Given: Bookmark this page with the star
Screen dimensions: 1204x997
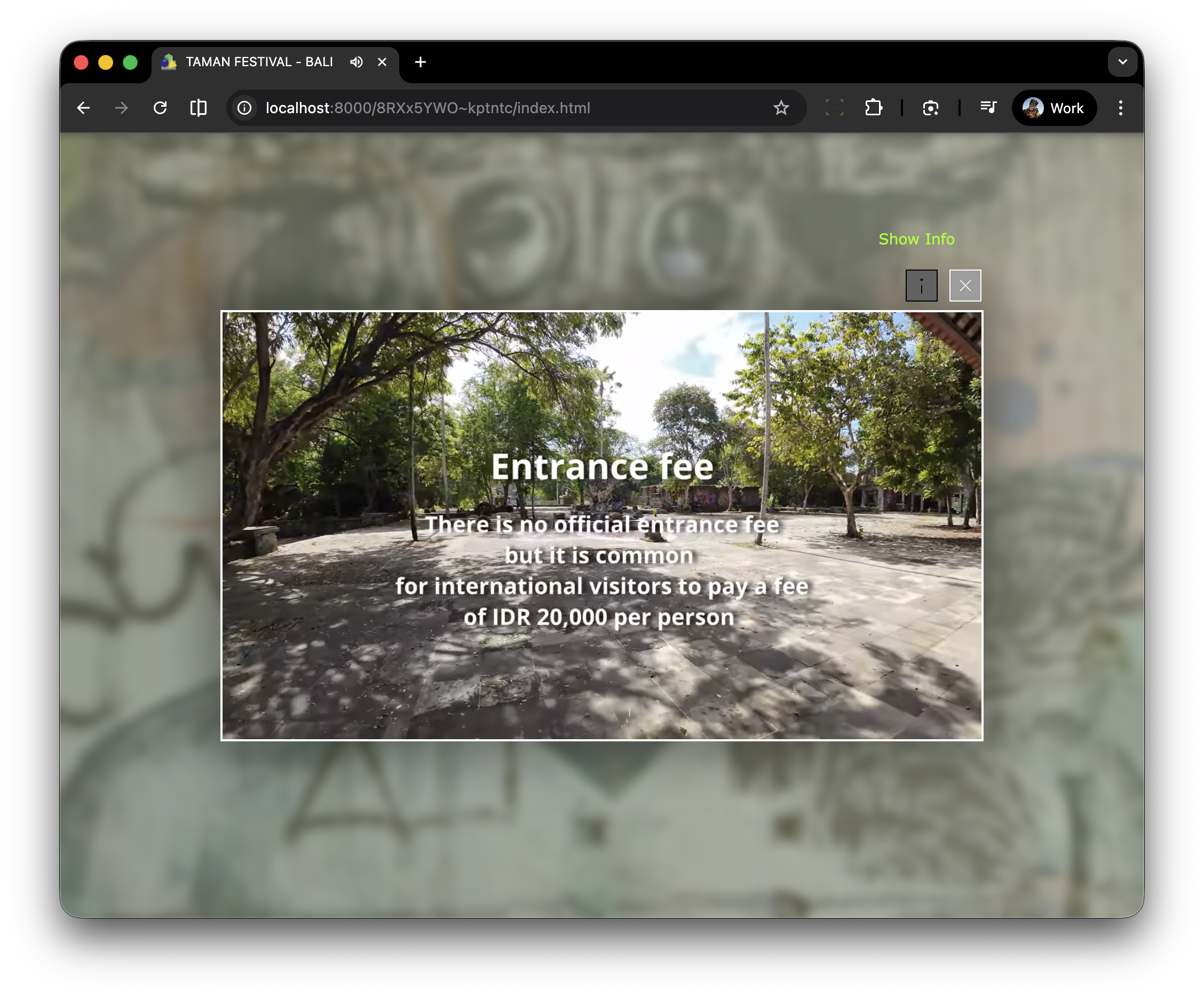Looking at the screenshot, I should [x=781, y=108].
